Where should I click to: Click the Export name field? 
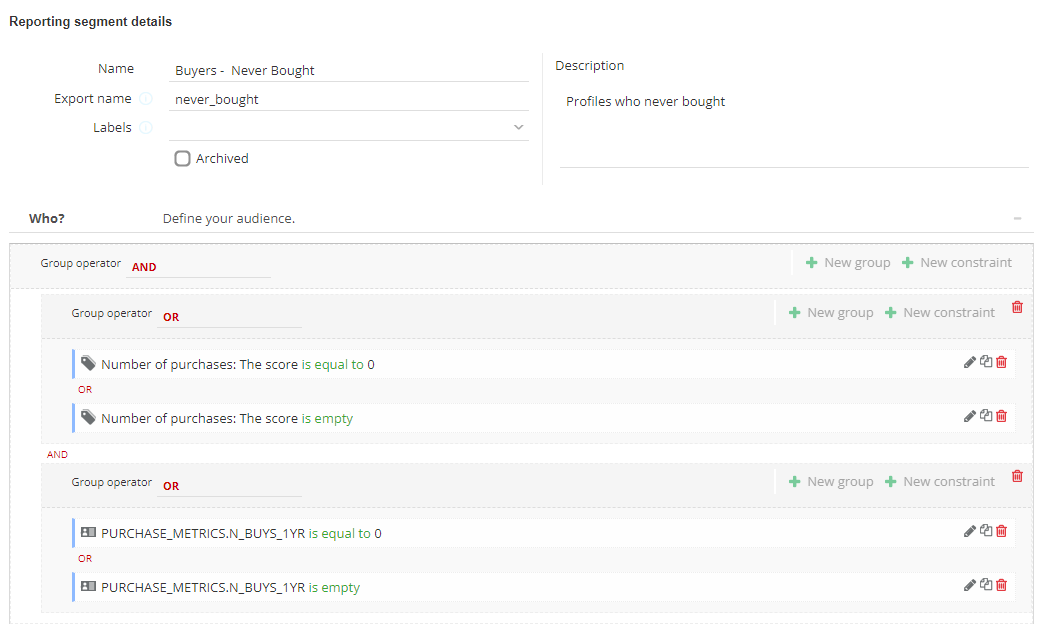coord(348,99)
